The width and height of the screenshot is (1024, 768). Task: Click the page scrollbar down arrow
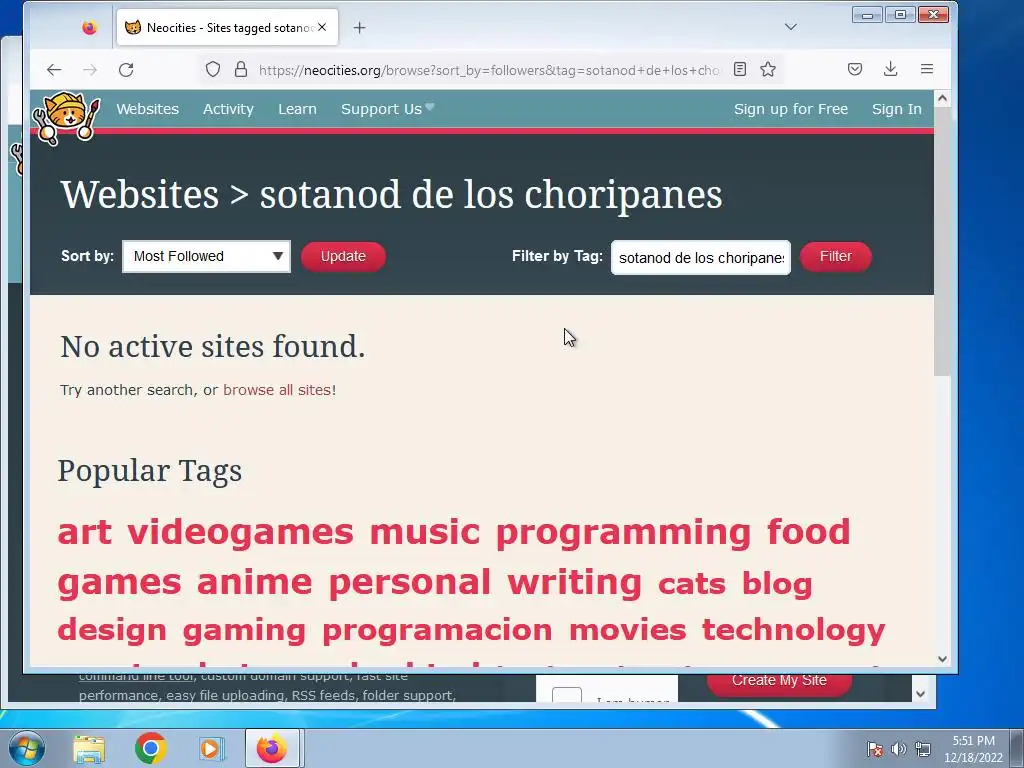click(942, 659)
